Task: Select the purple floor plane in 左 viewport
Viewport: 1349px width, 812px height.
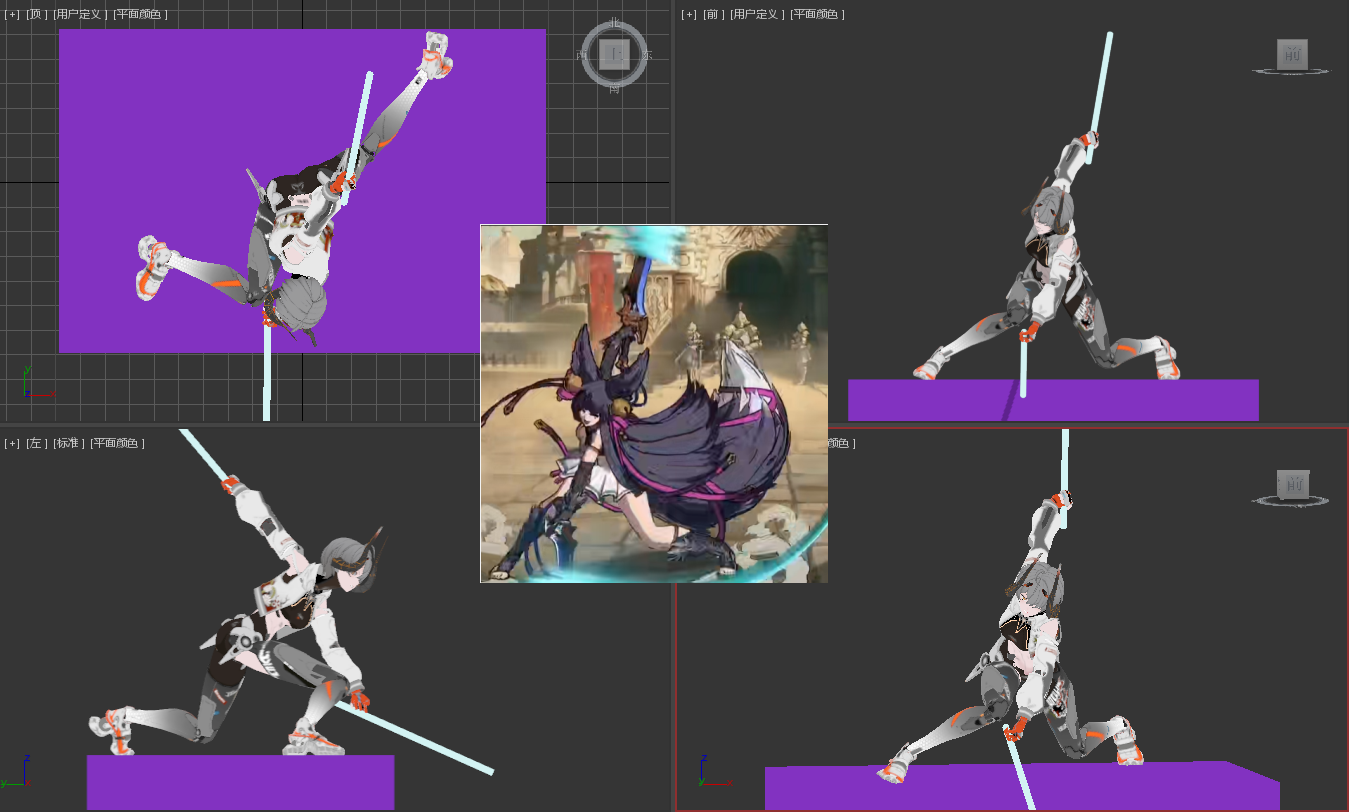Action: (240, 782)
